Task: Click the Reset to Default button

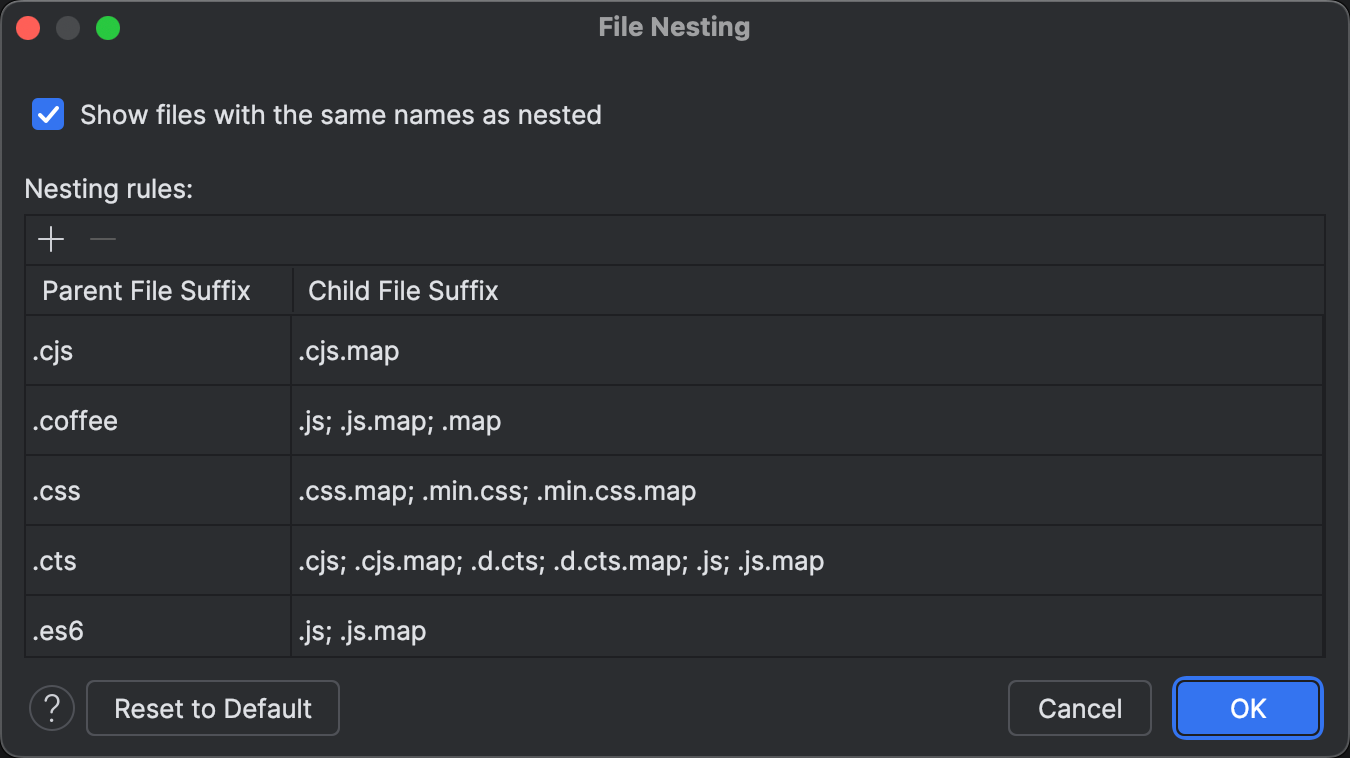Action: click(x=213, y=709)
